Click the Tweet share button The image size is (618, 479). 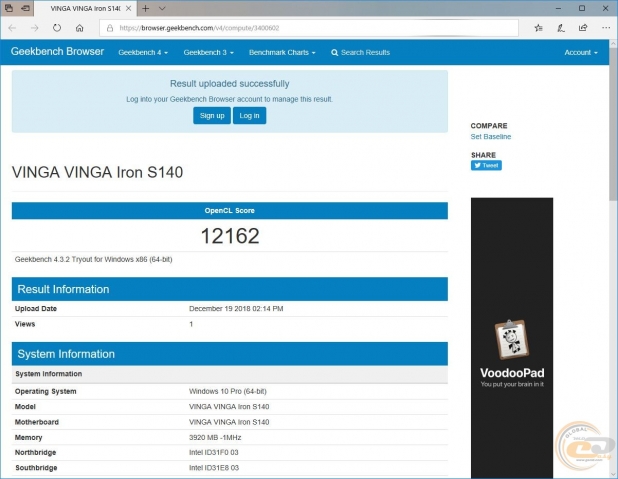486,165
